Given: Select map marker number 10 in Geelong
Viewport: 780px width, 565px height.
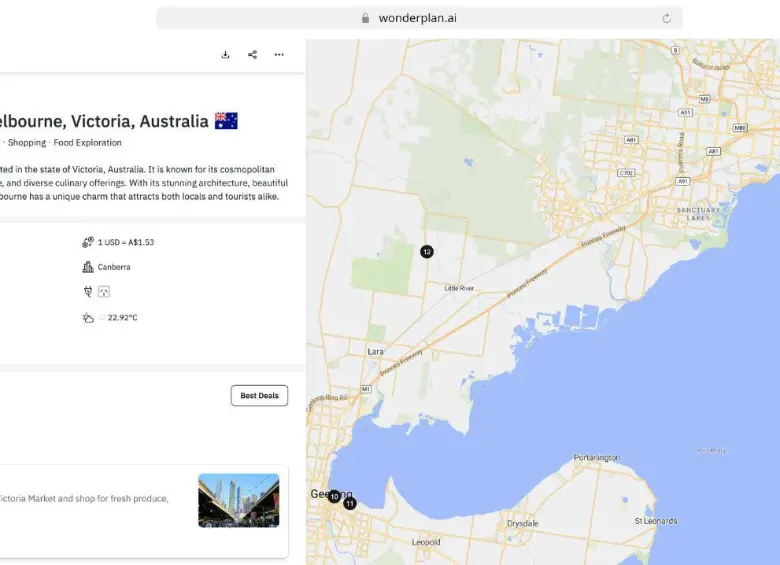Looking at the screenshot, I should [334, 496].
